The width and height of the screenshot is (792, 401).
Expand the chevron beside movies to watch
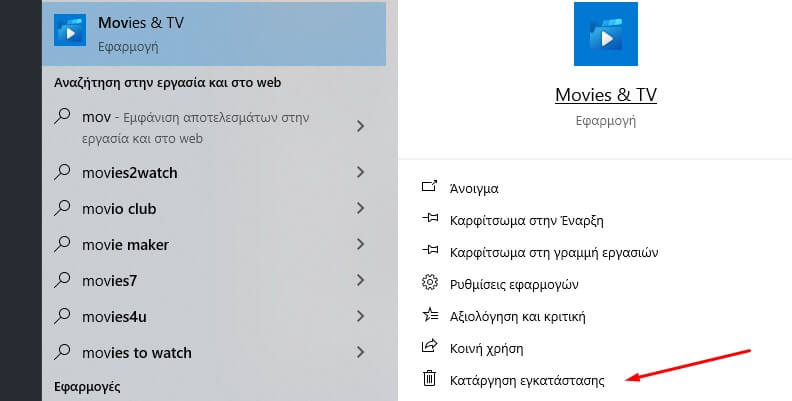click(x=360, y=353)
